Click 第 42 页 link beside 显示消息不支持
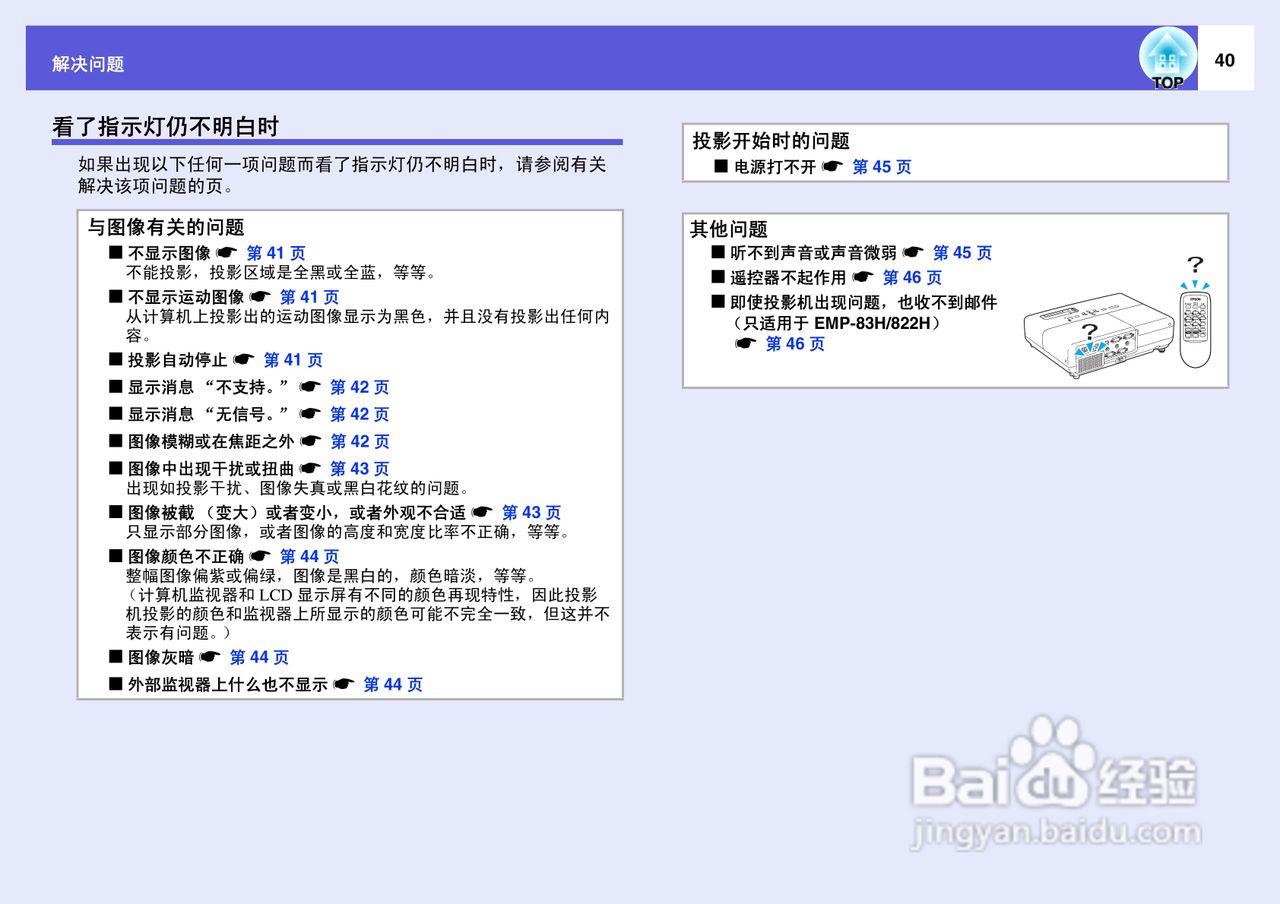The height and width of the screenshot is (904, 1280). click(x=361, y=387)
